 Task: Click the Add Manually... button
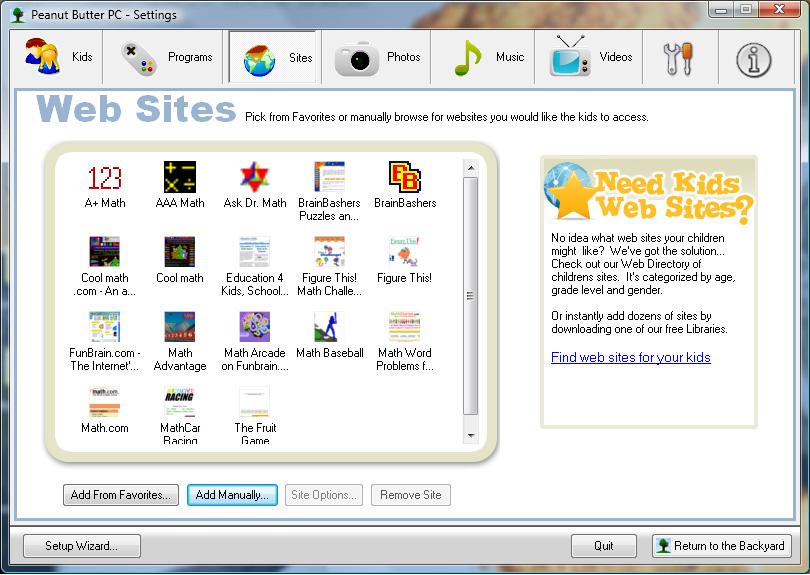(x=232, y=495)
